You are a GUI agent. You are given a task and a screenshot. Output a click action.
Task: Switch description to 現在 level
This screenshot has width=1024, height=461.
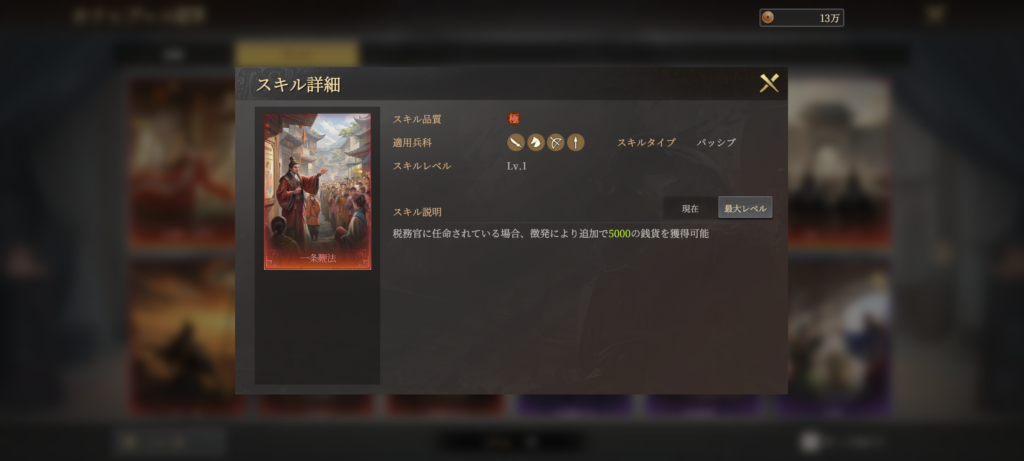click(690, 209)
